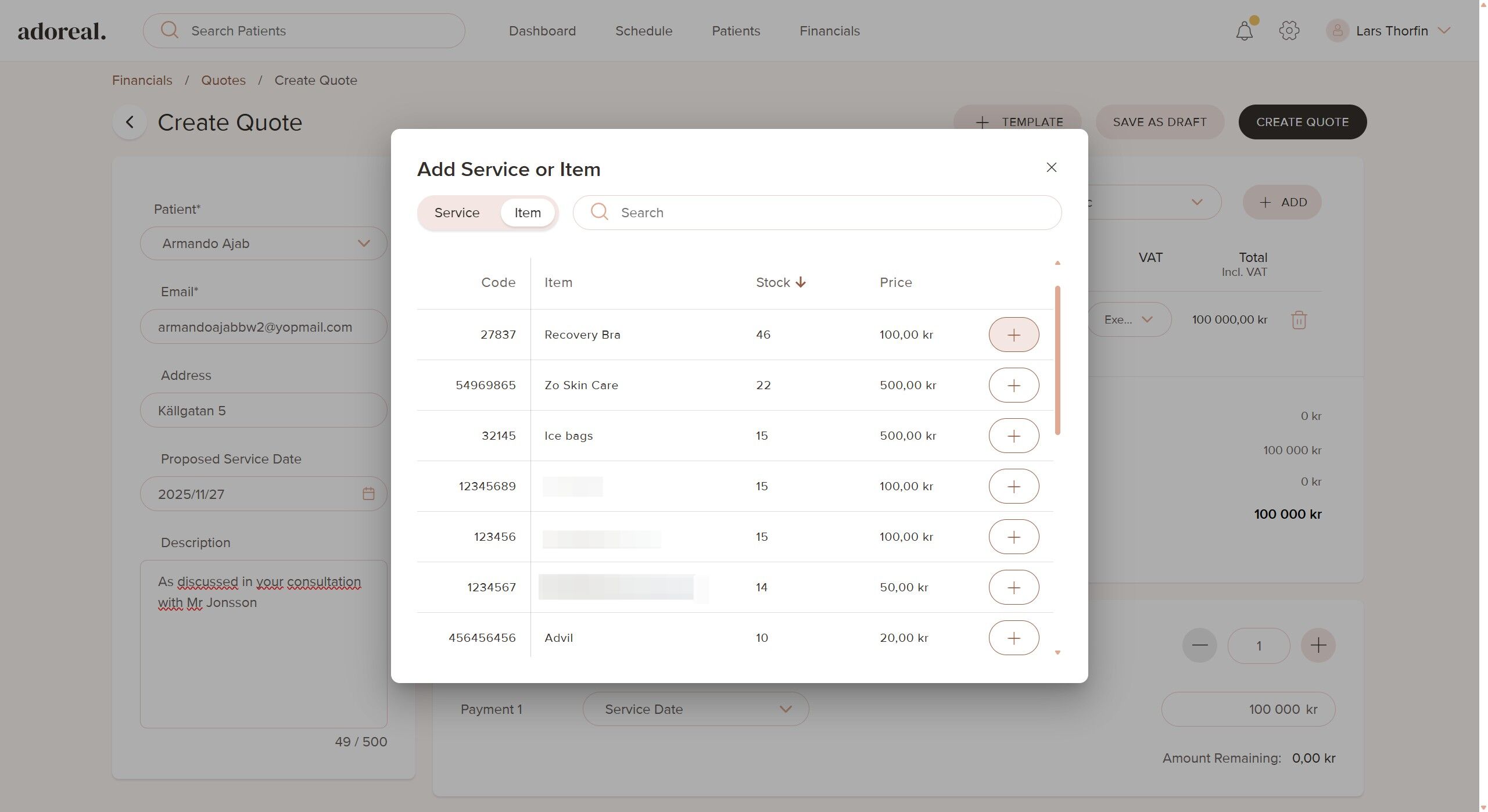Click the Quotes breadcrumb link
The image size is (1488, 812).
click(223, 80)
